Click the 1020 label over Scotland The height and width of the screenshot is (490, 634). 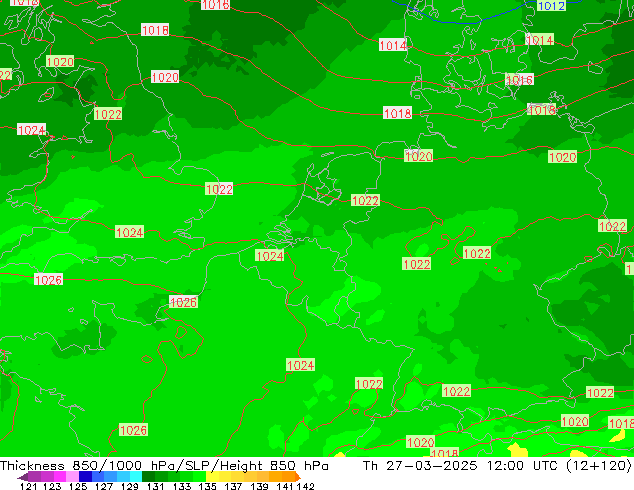pos(60,61)
